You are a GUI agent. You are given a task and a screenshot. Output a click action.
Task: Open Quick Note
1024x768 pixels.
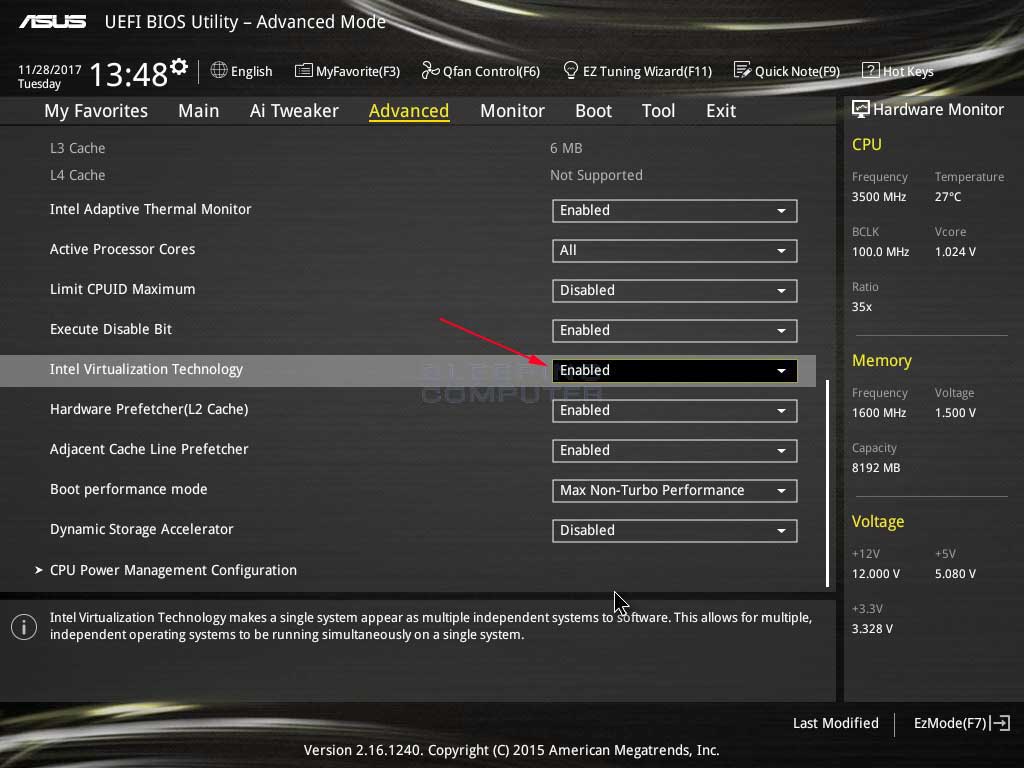click(787, 71)
